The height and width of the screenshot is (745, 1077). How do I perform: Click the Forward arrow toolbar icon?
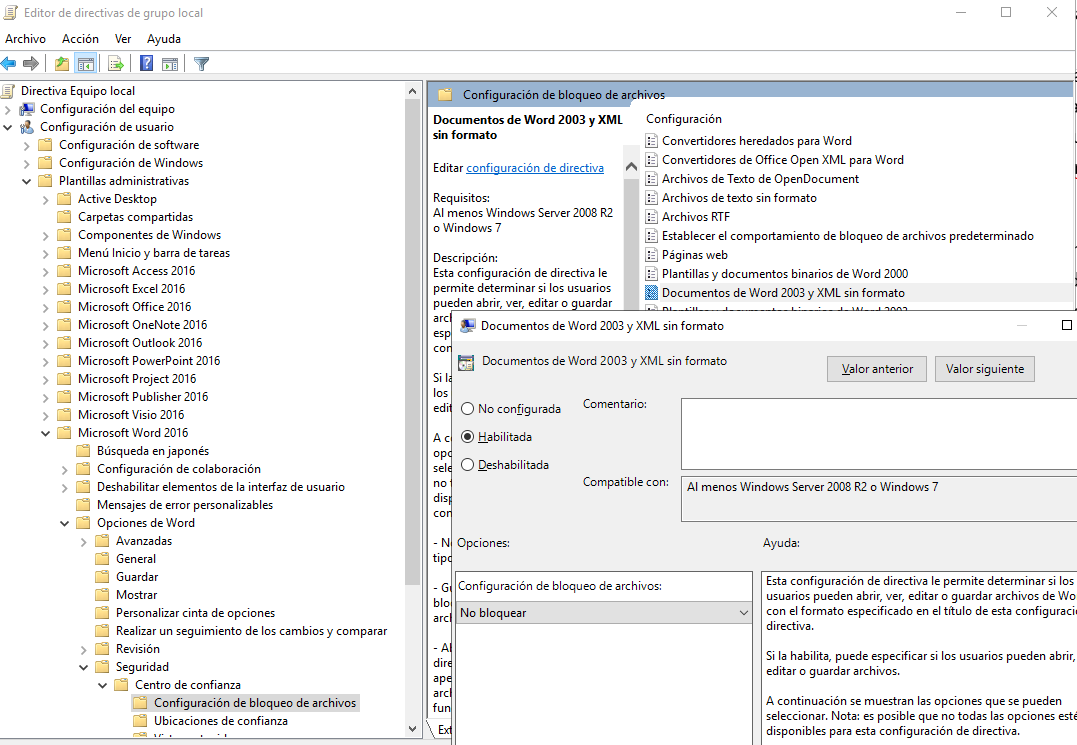(x=31, y=64)
